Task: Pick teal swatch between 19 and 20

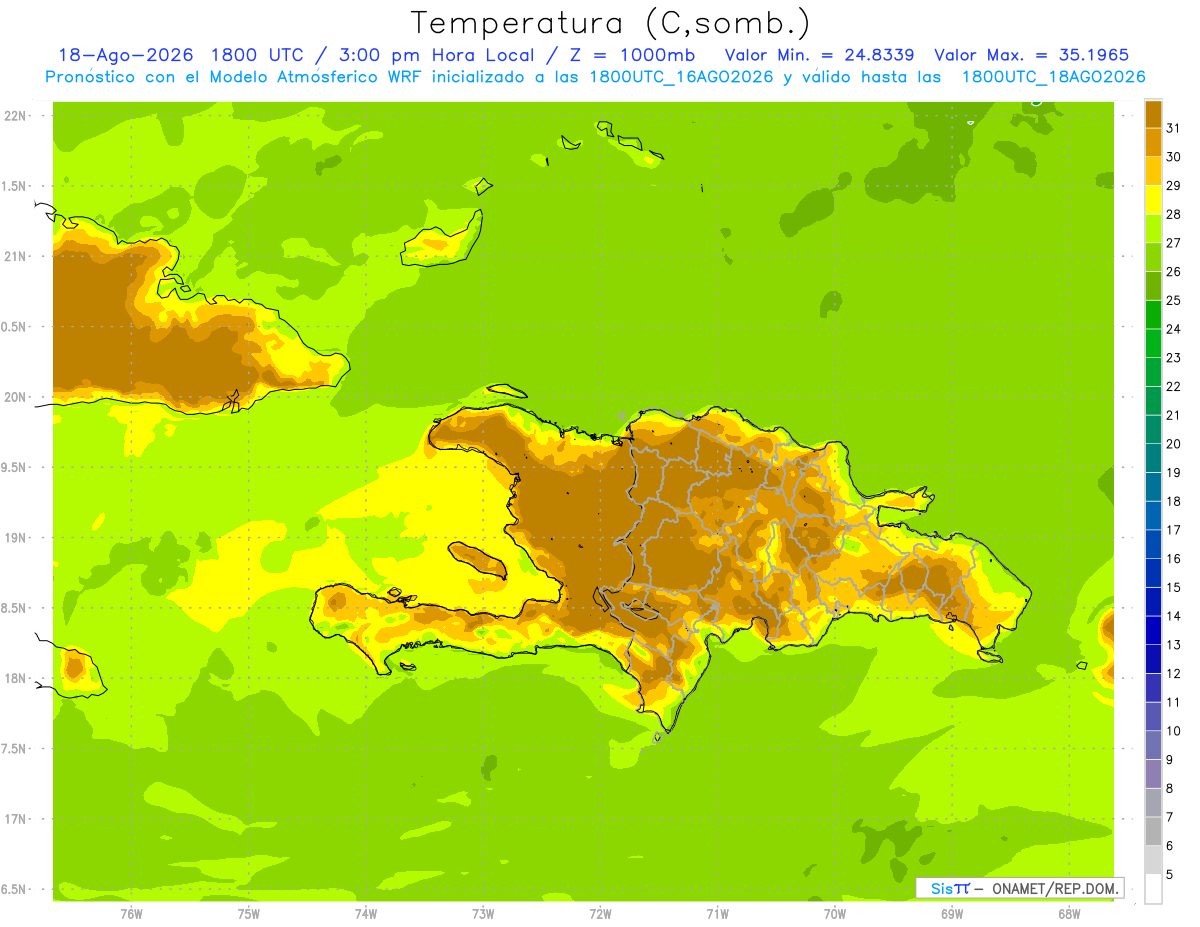Action: [x=1154, y=458]
